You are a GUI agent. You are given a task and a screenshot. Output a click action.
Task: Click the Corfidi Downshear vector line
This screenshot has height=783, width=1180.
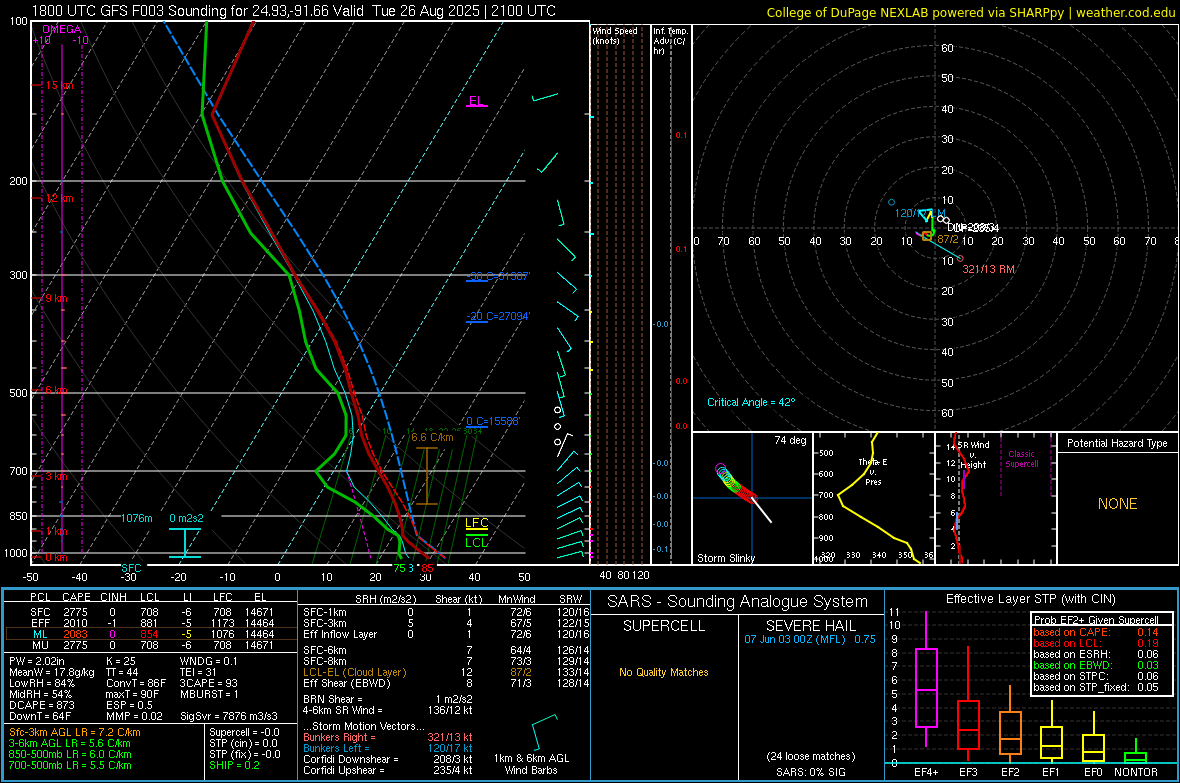(x=388, y=759)
